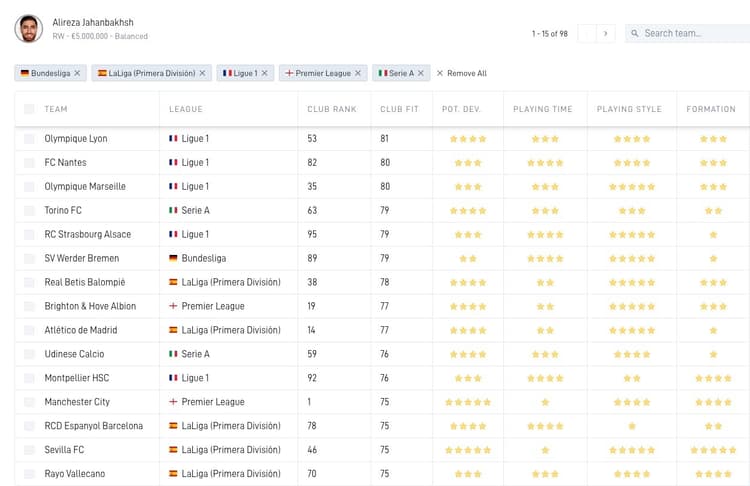Image resolution: width=750 pixels, height=486 pixels.
Task: Click Sevilla FC formation star rating
Action: pyautogui.click(x=713, y=450)
